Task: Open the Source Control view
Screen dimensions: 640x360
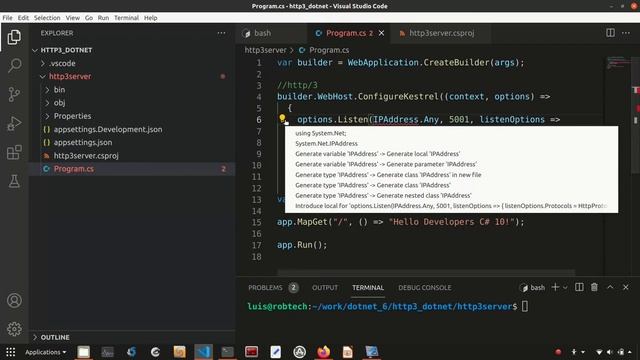Action: (x=14, y=94)
